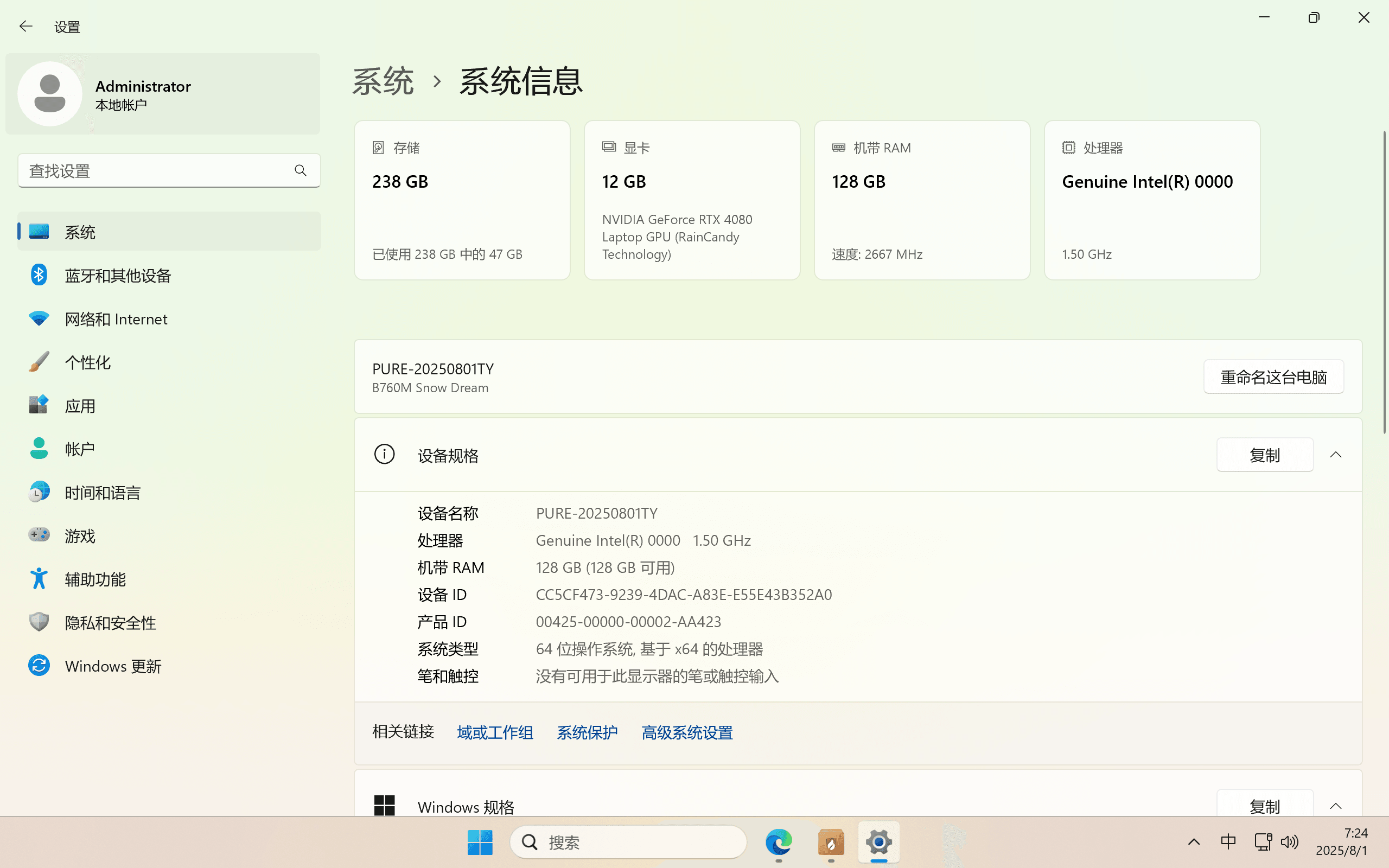The height and width of the screenshot is (868, 1389).
Task: Open 网络和 Internet settings
Action: 169,318
